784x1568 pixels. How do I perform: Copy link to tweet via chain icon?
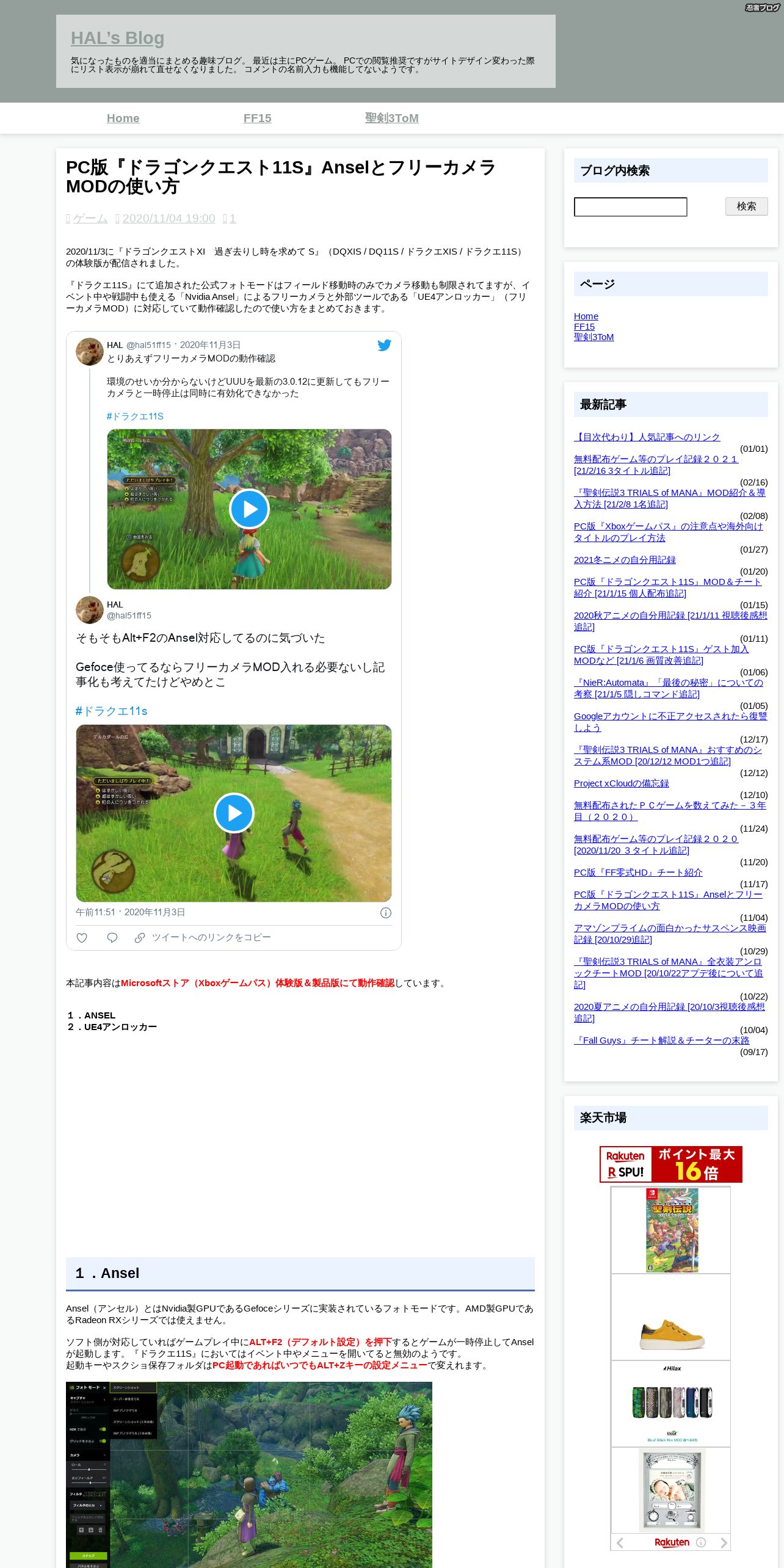click(x=140, y=937)
